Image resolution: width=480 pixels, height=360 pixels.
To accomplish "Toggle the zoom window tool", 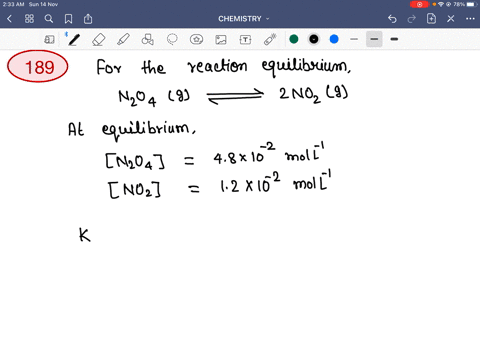I will (x=49, y=40).
